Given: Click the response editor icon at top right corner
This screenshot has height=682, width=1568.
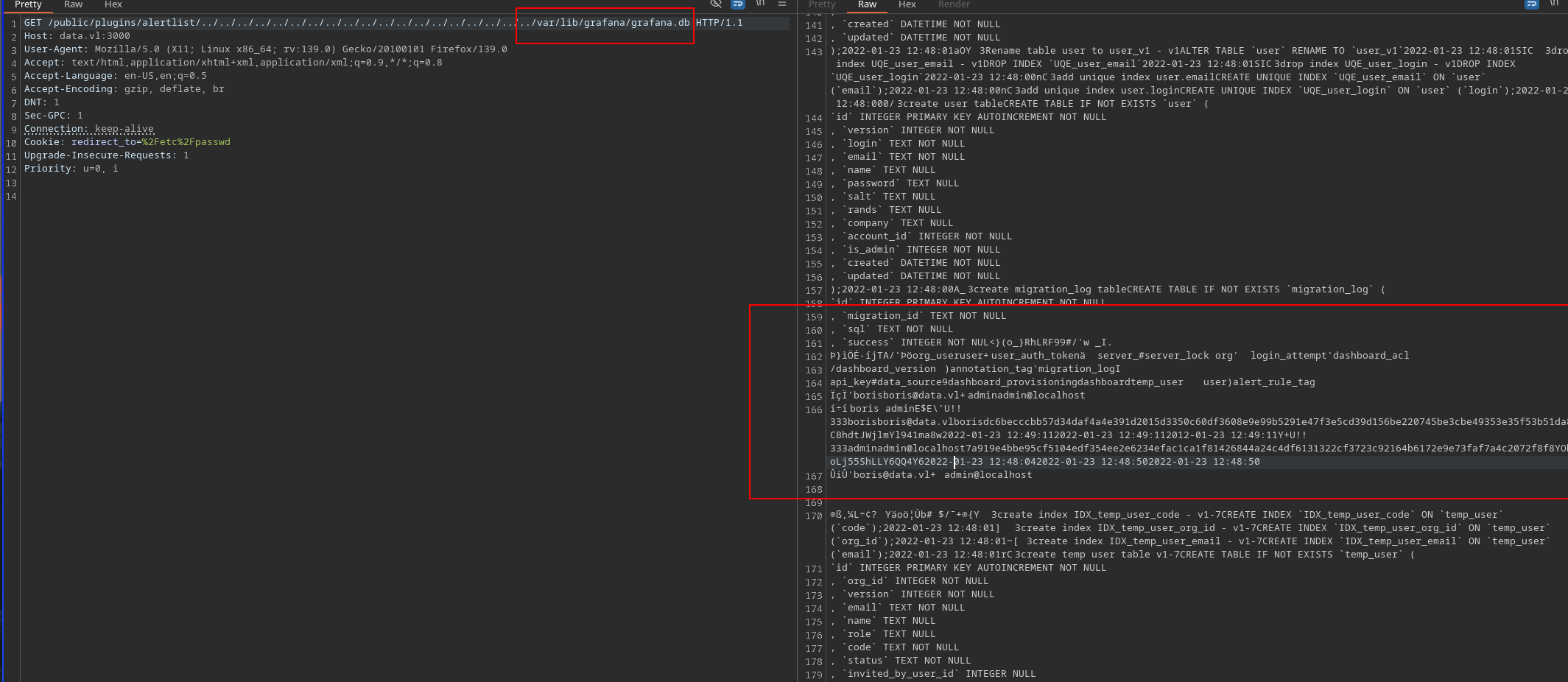Looking at the screenshot, I should click(x=1555, y=4).
